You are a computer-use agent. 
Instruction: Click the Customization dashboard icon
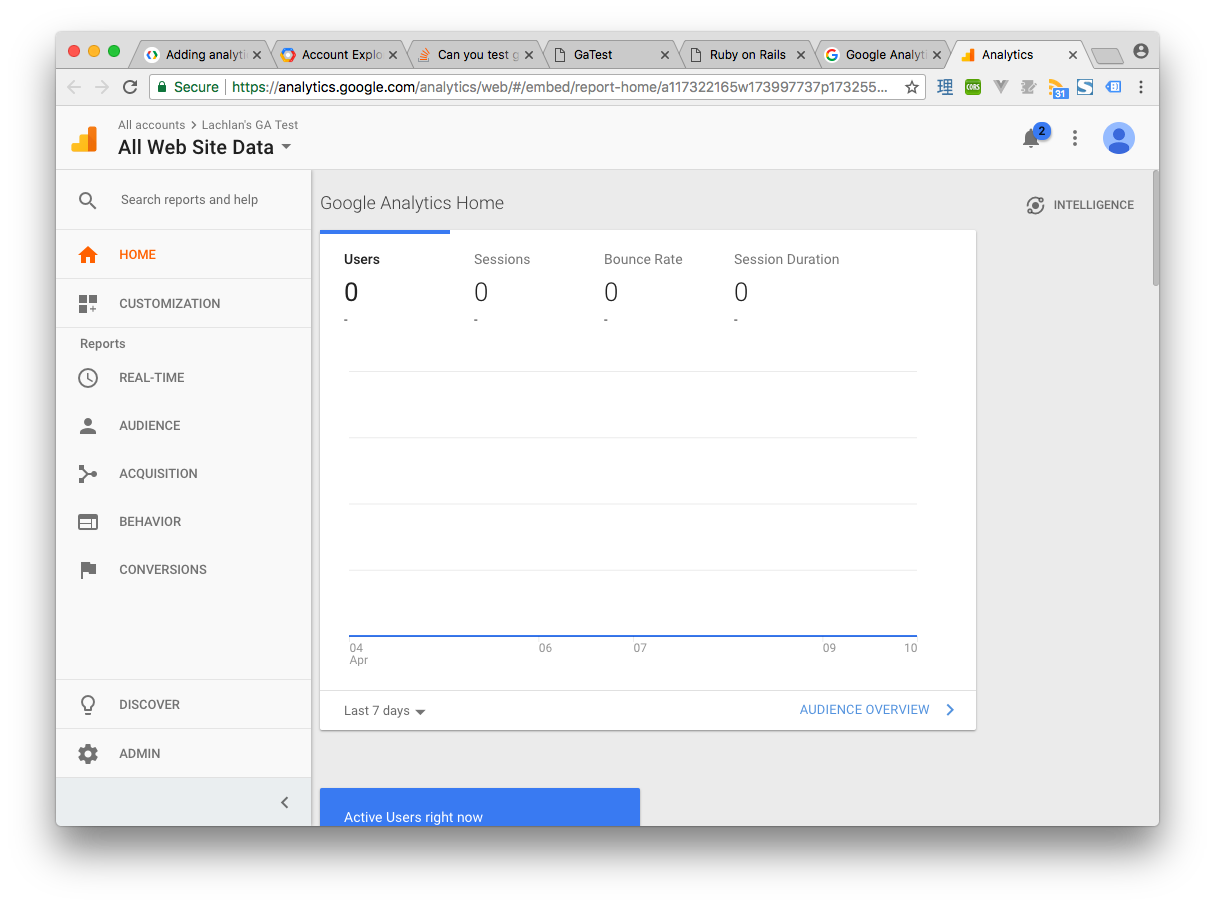[88, 304]
